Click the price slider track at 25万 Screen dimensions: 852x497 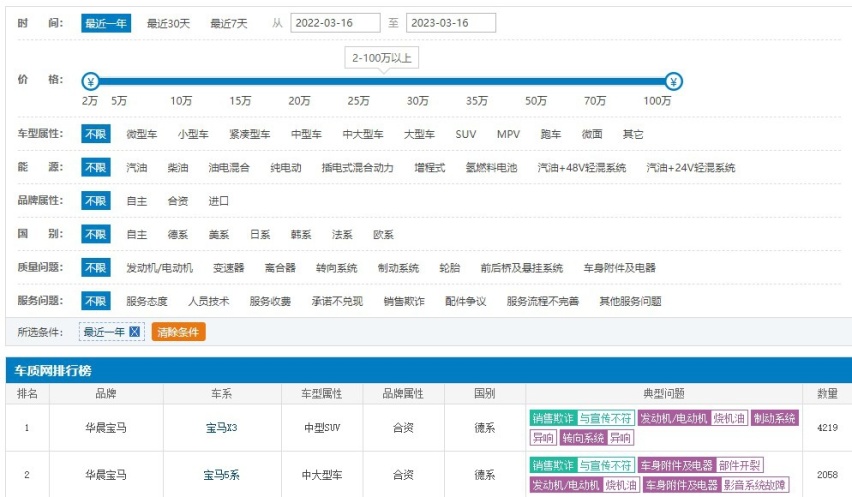(x=359, y=82)
